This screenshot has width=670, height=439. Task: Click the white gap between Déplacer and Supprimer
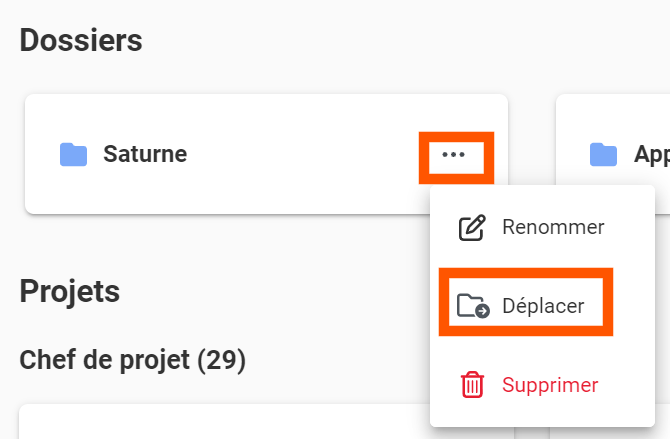(541, 348)
